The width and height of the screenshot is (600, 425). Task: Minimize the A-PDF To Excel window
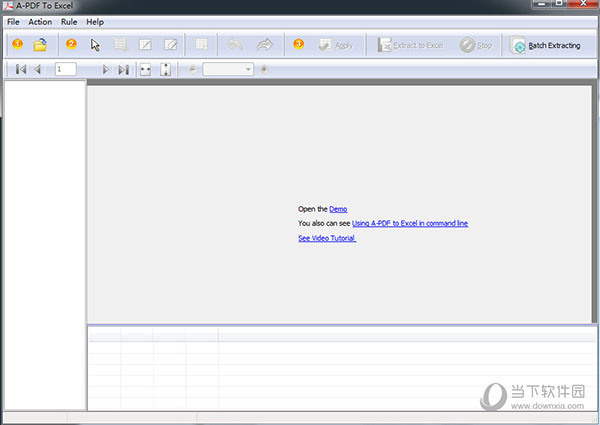click(541, 3)
